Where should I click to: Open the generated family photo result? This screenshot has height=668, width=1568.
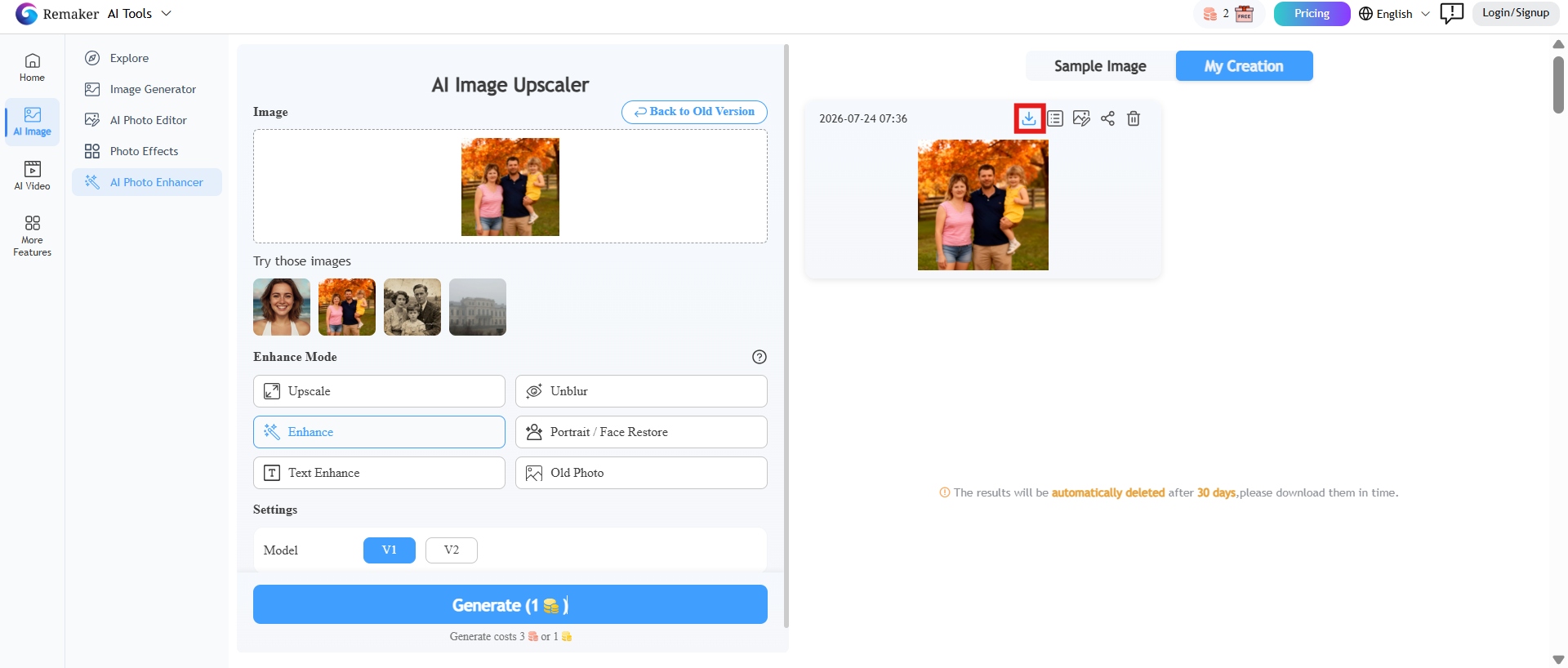click(x=983, y=205)
